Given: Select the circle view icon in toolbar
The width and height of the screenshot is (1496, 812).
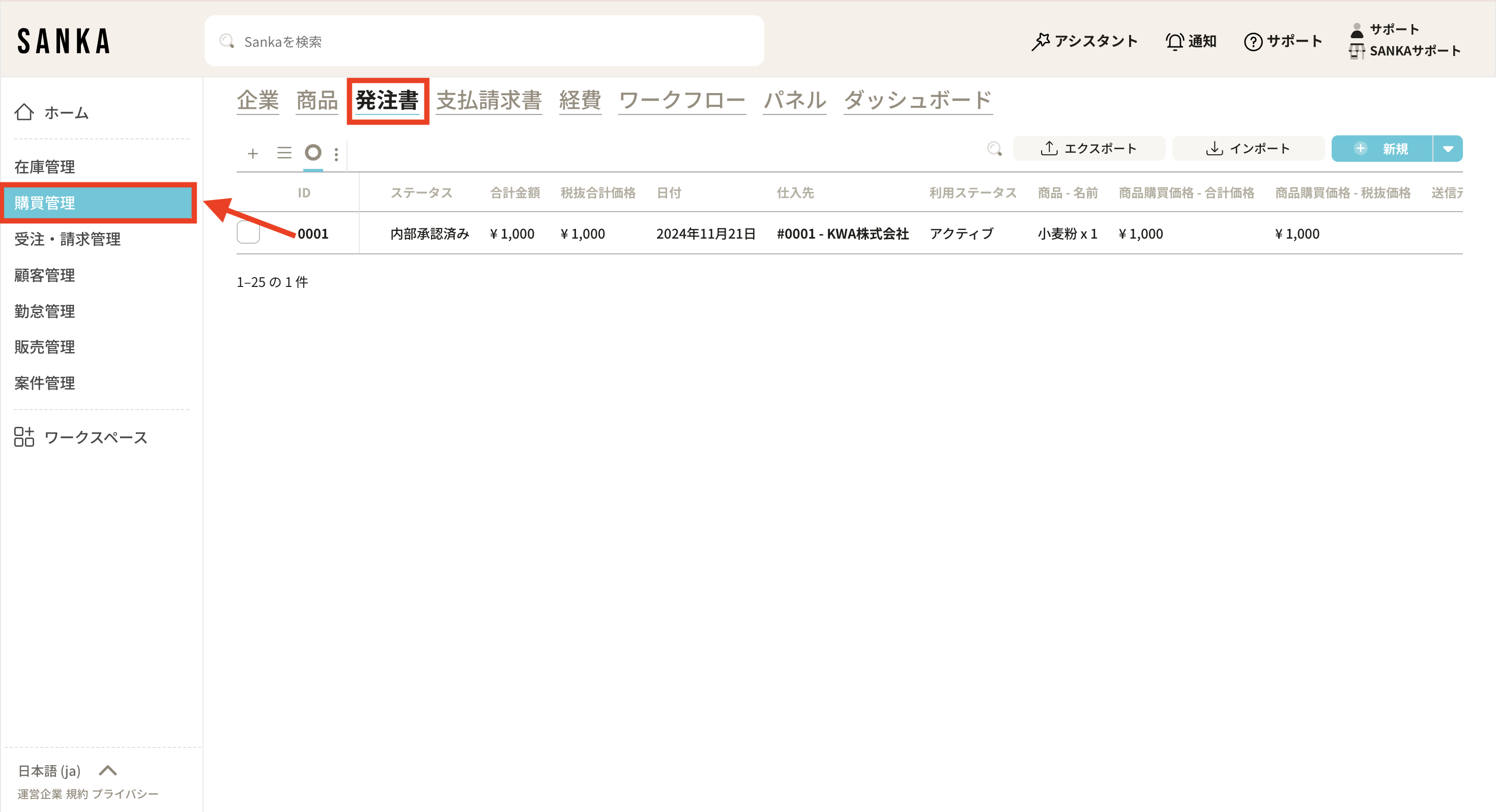Looking at the screenshot, I should tap(313, 153).
